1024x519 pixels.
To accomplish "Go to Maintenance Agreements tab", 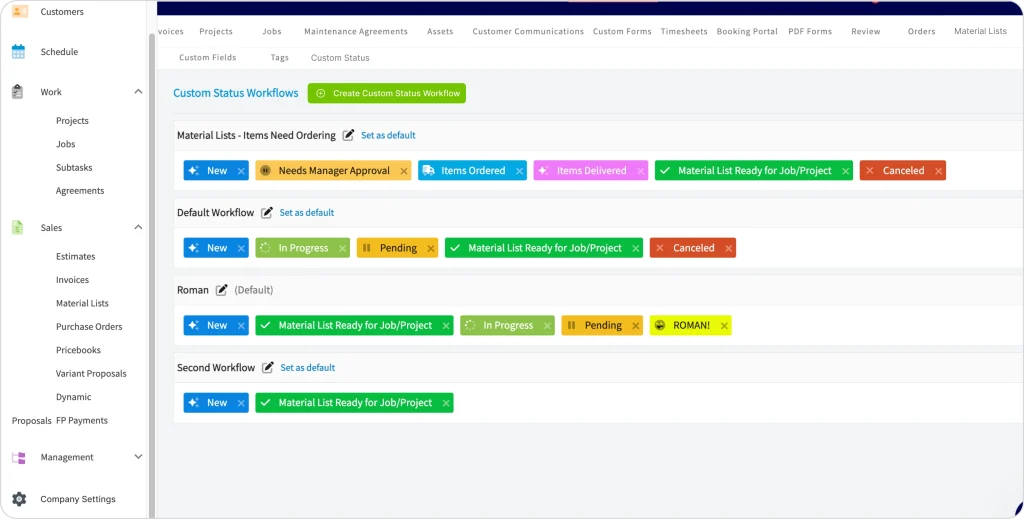I will 356,31.
